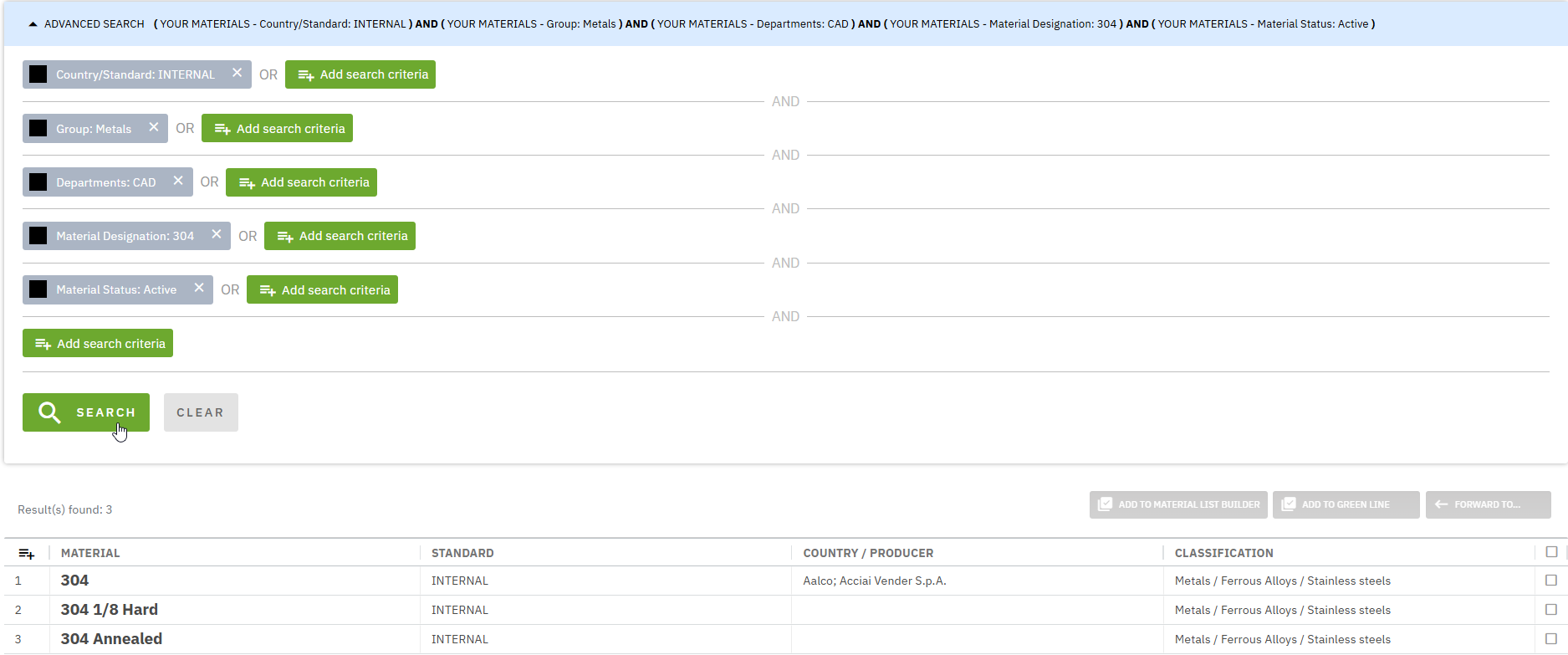Viewport: 1568px width, 655px height.
Task: Check the 304 Annealed row checkbox
Action: click(1551, 639)
